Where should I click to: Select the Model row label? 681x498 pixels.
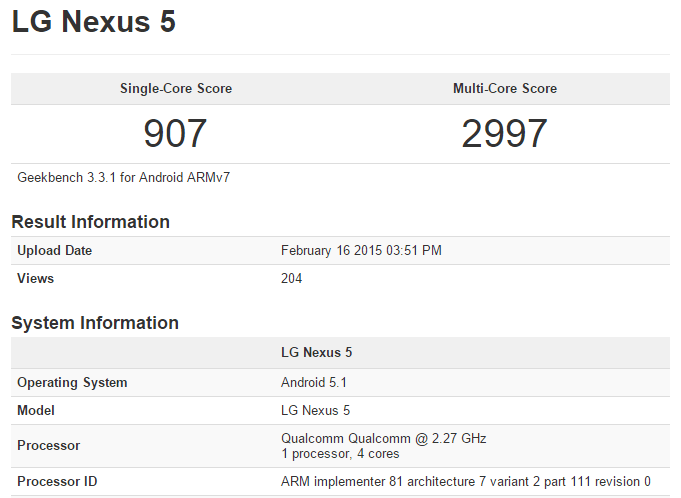point(36,411)
